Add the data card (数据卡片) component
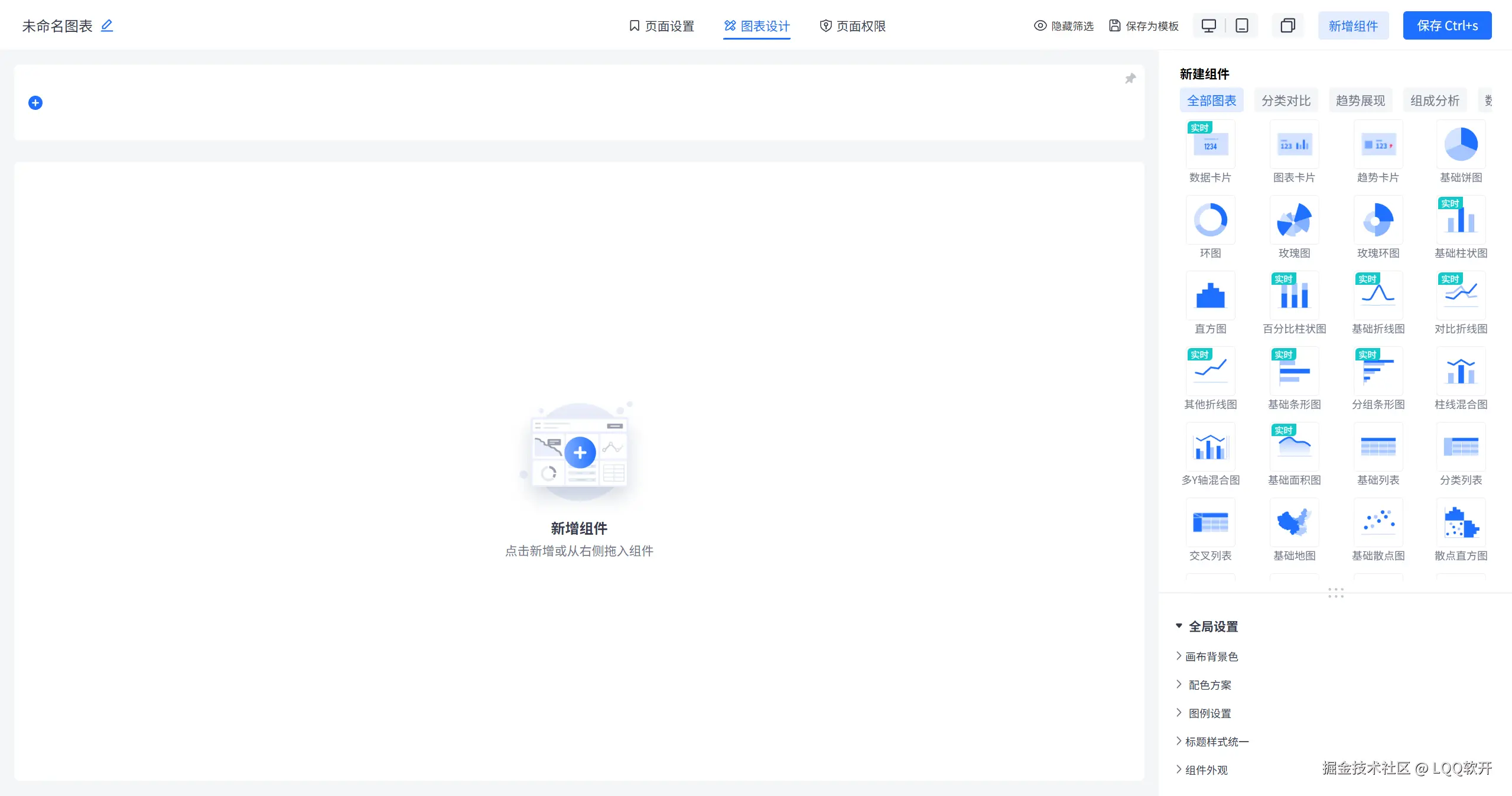The height and width of the screenshot is (796, 1512). pos(1210,145)
